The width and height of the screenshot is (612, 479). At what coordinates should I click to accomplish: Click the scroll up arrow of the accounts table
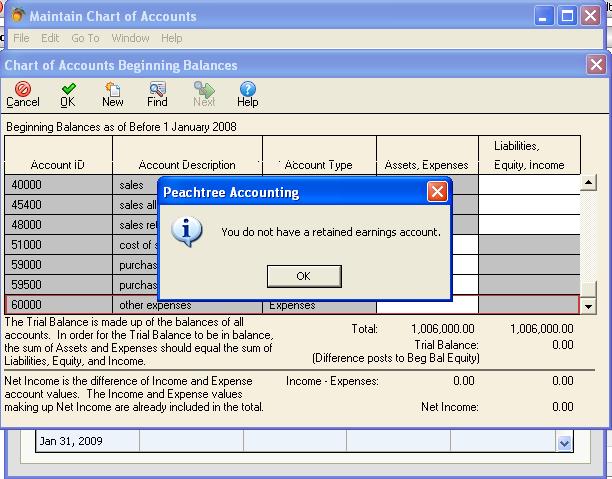(588, 182)
